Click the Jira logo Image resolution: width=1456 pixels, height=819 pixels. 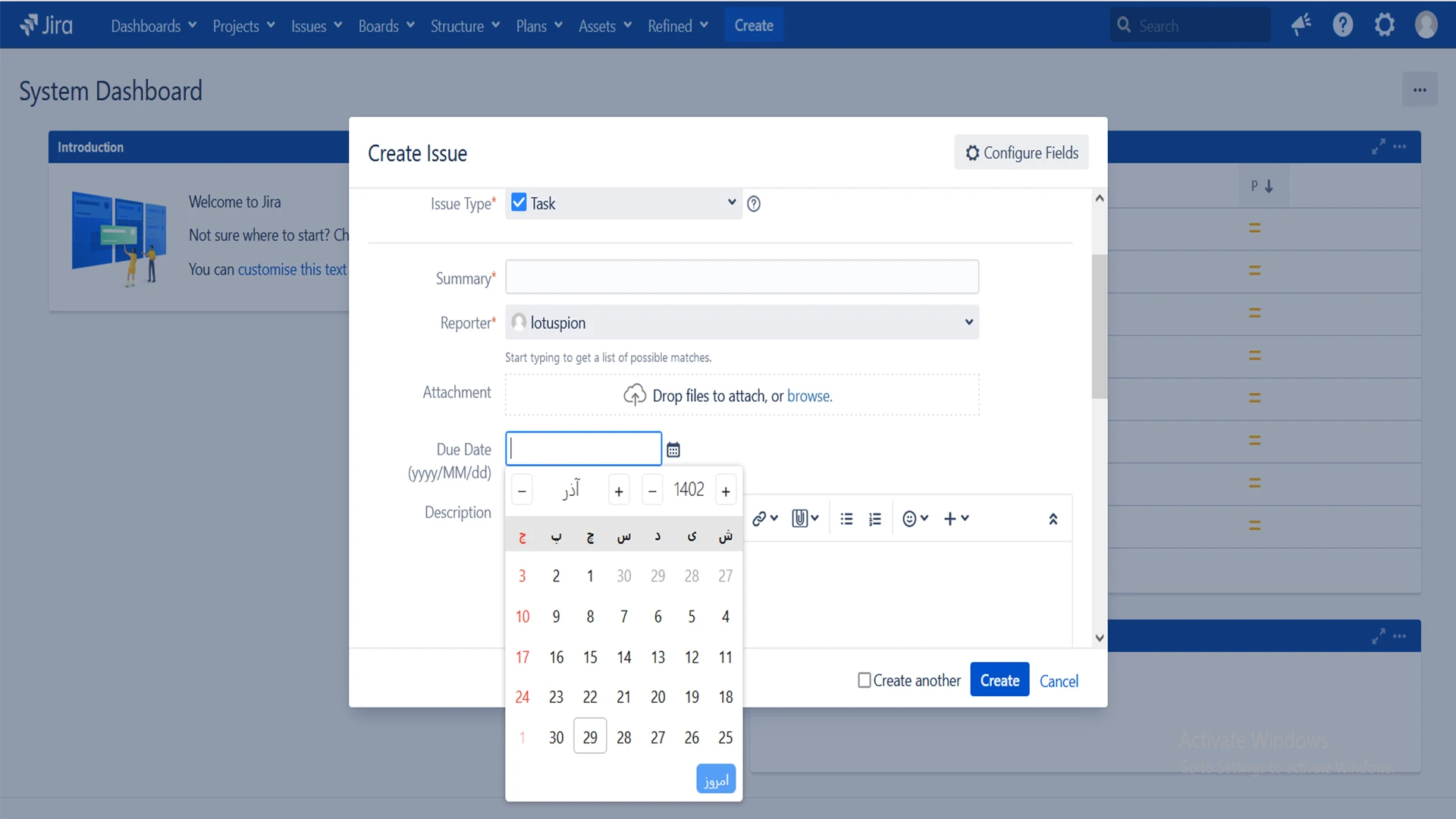(46, 25)
